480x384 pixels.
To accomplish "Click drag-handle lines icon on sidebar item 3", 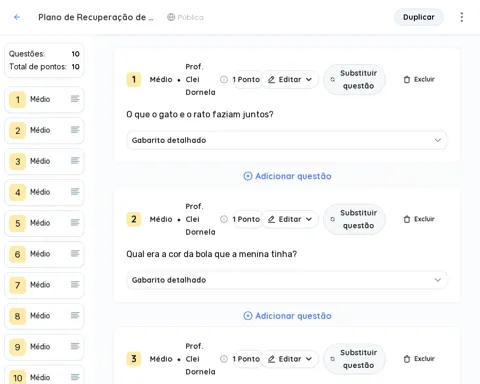I will (75, 161).
